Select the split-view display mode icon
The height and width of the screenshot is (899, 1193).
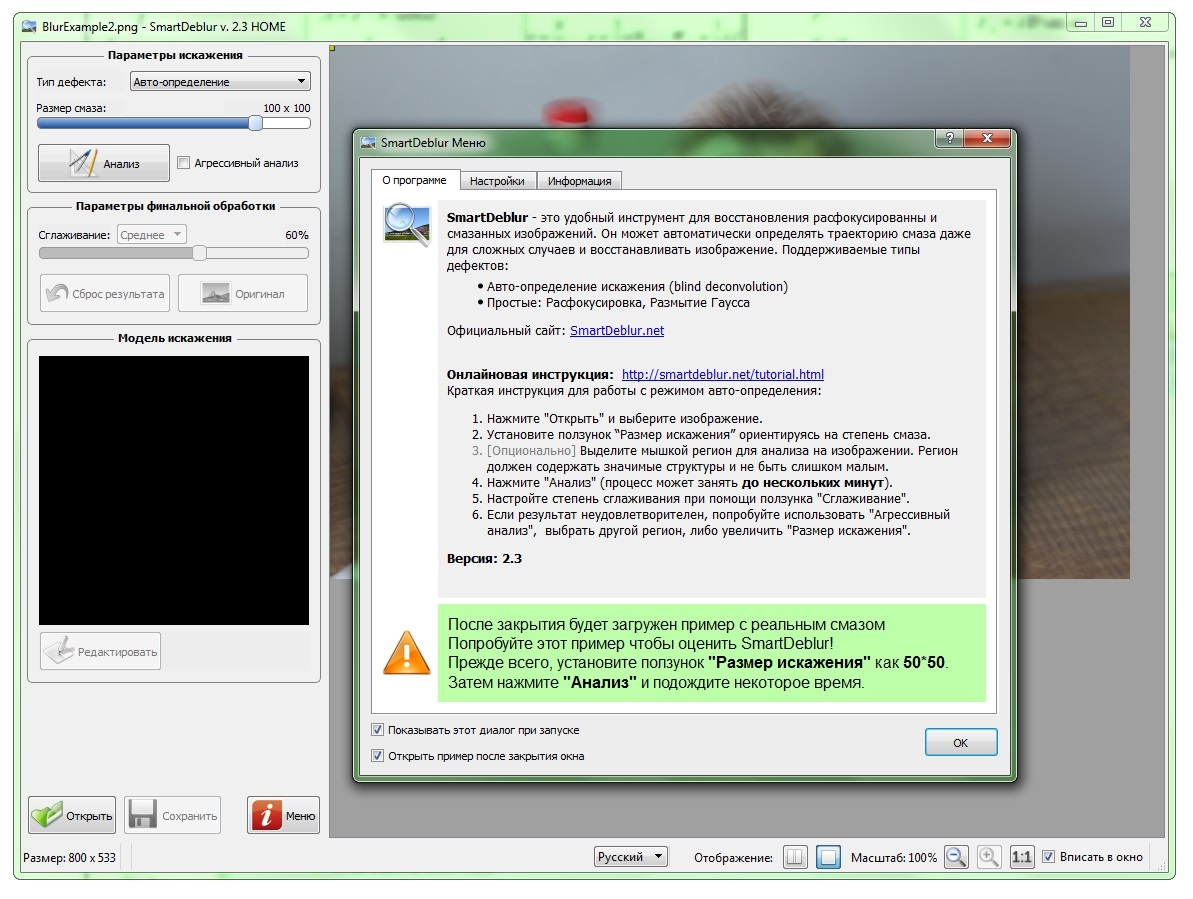(795, 857)
